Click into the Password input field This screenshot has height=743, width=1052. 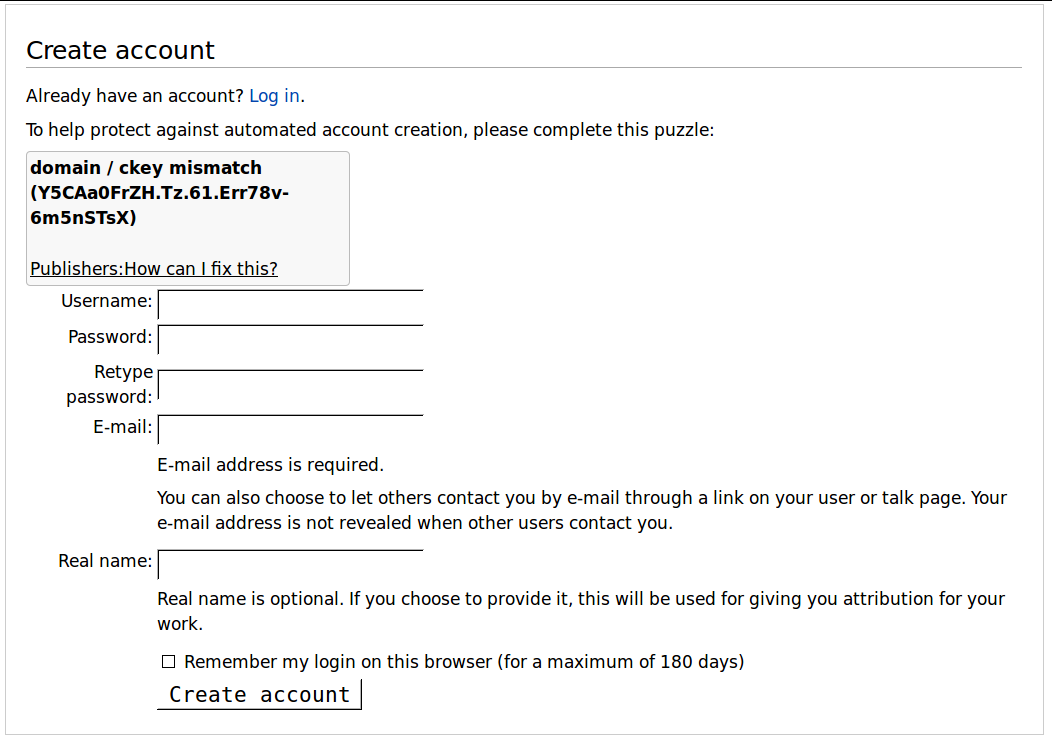290,340
